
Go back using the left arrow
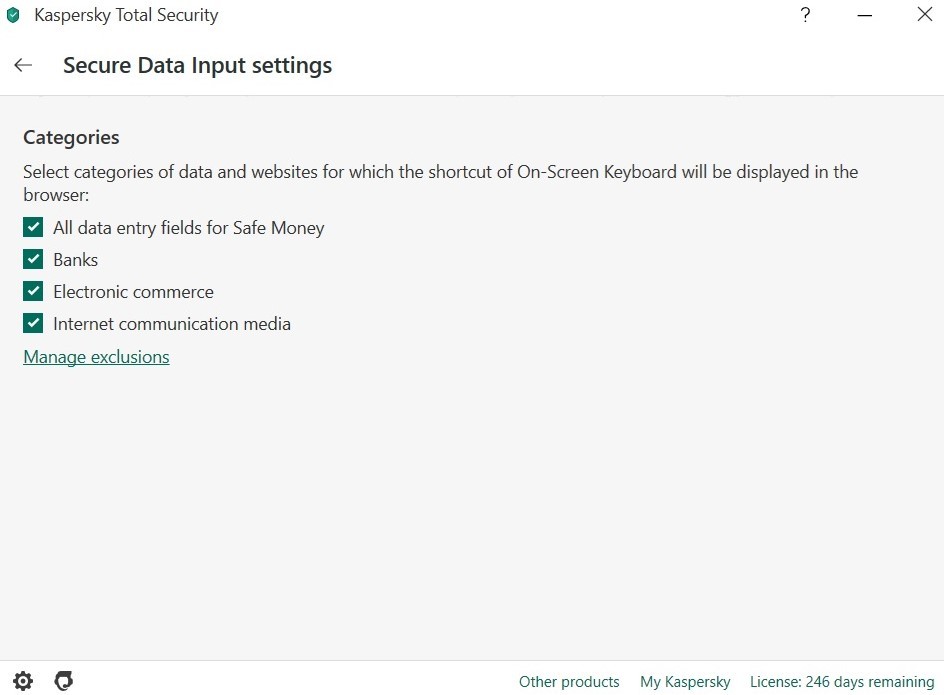[x=23, y=64]
